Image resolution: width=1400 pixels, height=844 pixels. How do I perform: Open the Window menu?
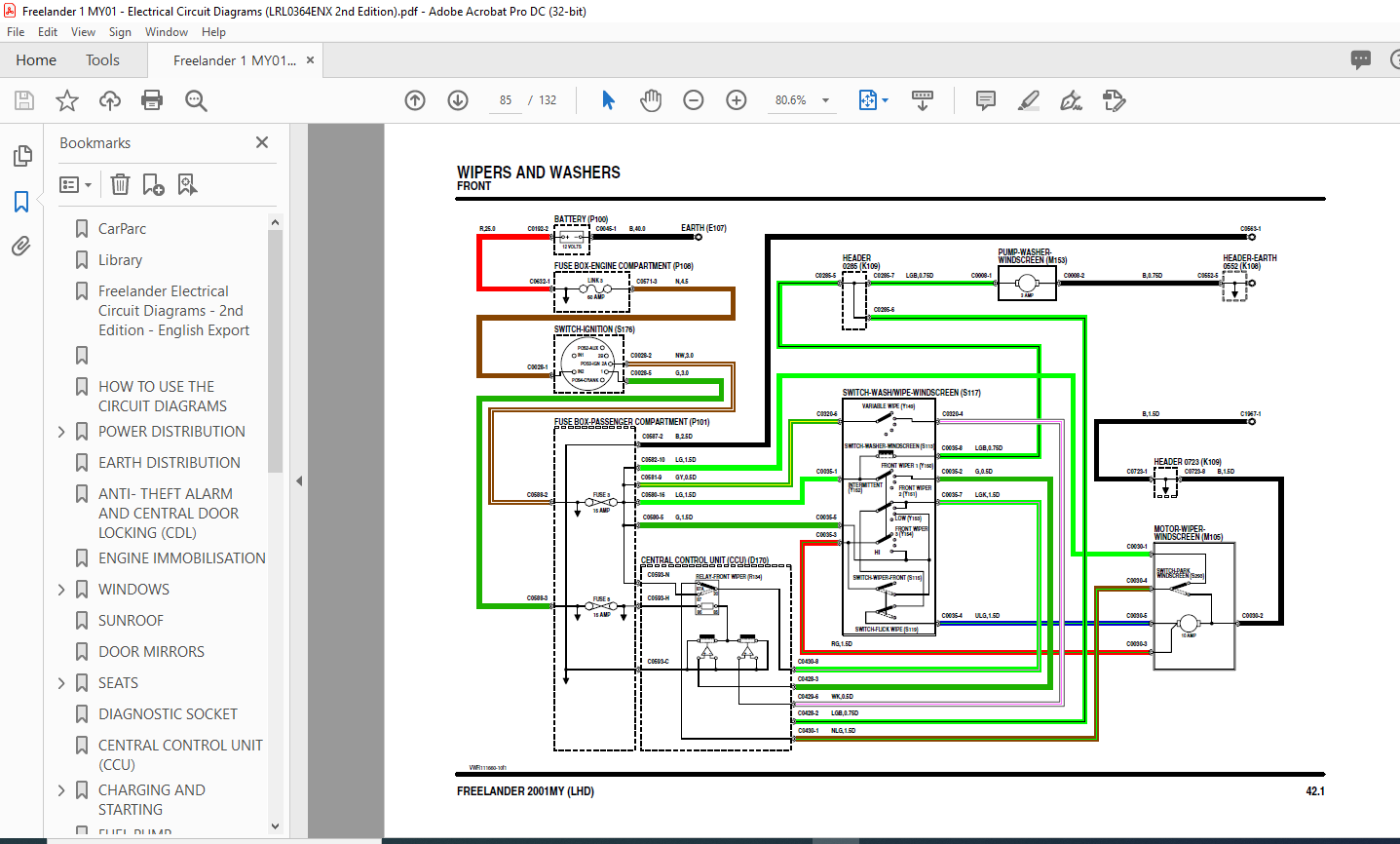[167, 31]
